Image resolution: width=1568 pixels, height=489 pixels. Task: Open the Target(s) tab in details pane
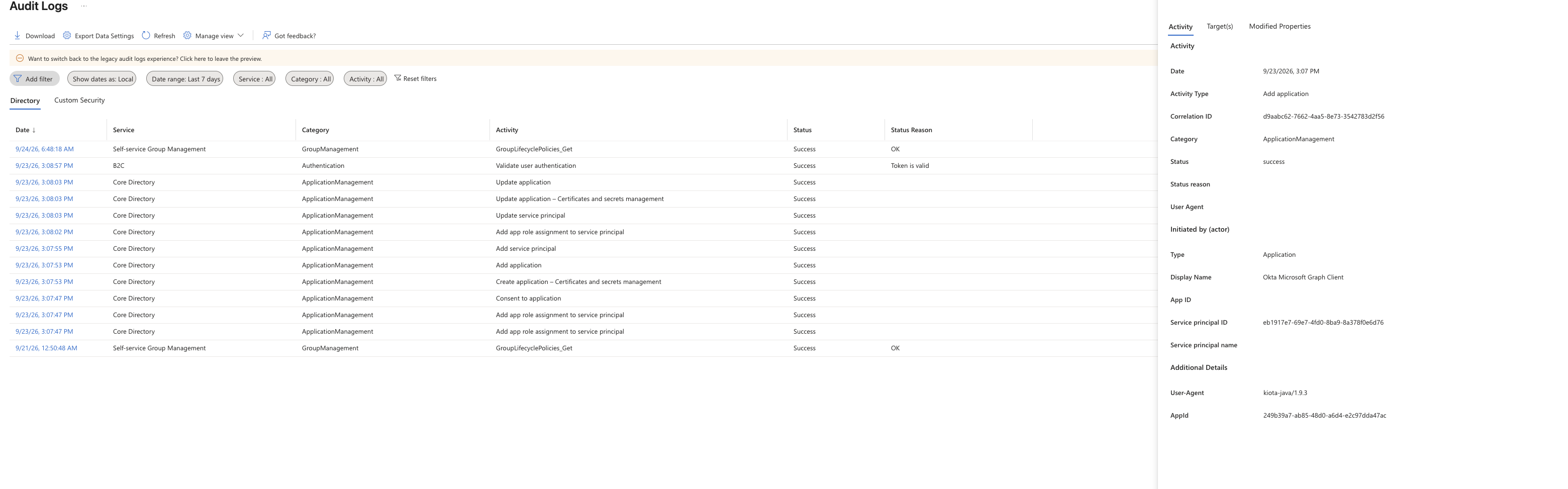[1220, 26]
